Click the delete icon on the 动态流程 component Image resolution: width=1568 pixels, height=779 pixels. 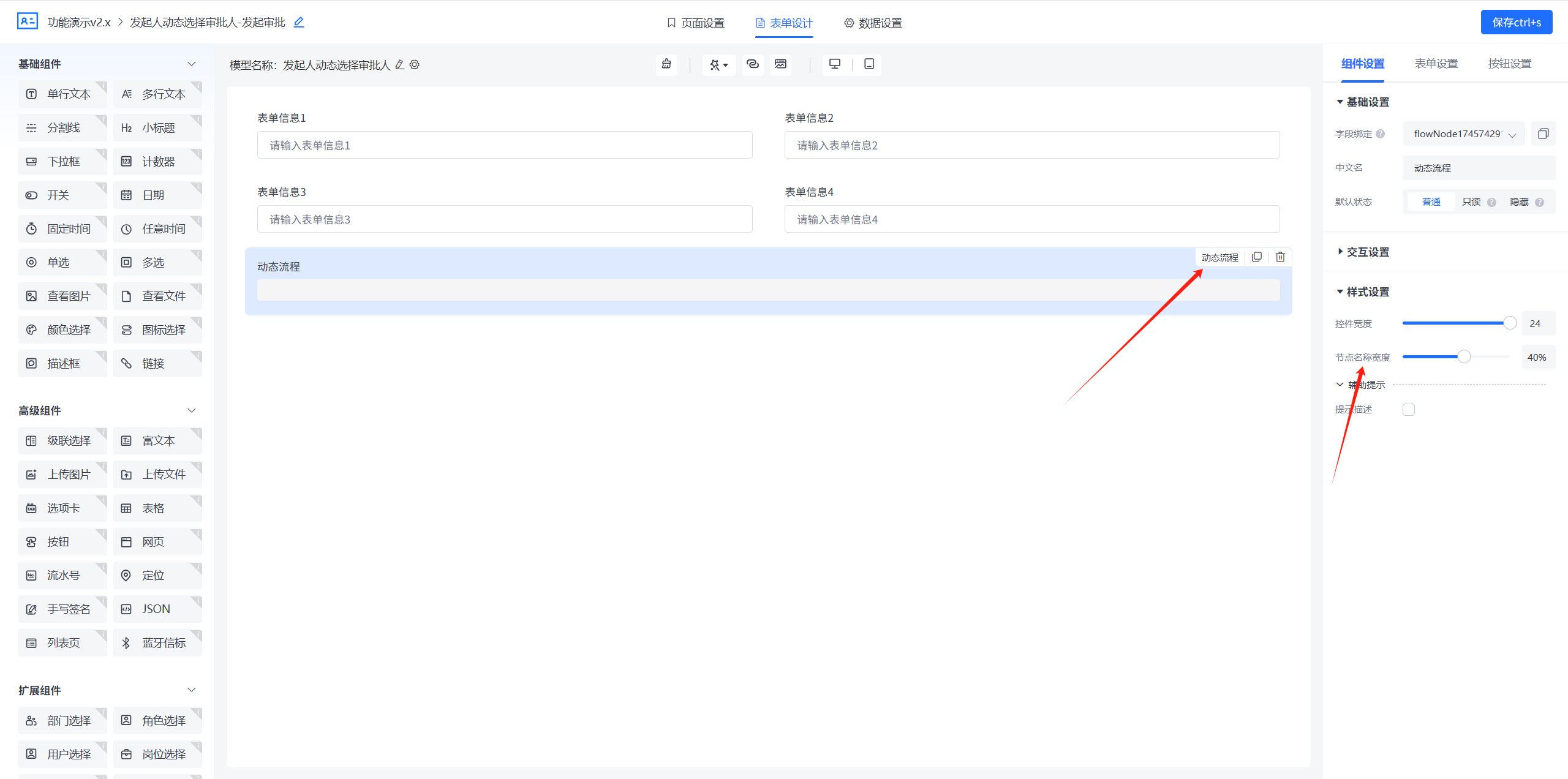click(1280, 257)
